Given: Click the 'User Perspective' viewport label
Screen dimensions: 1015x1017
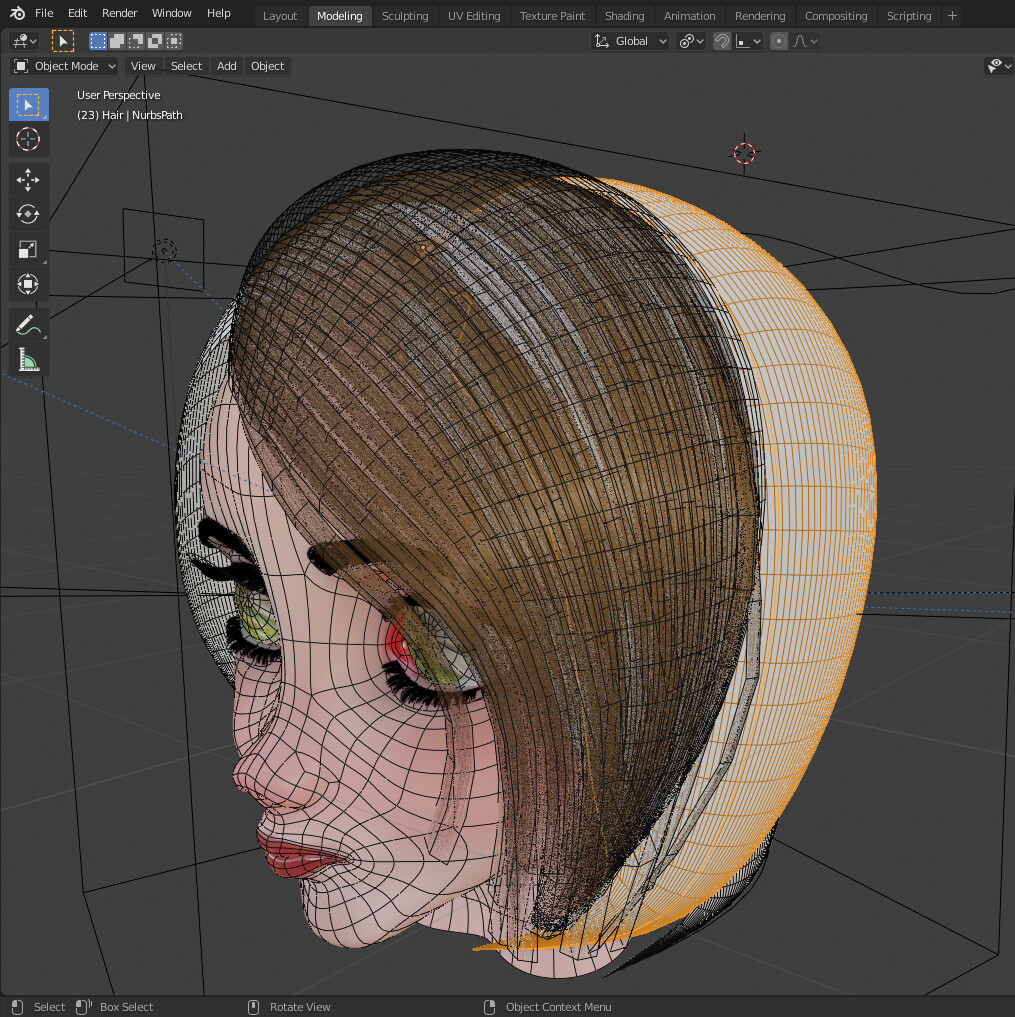Looking at the screenshot, I should [x=119, y=95].
